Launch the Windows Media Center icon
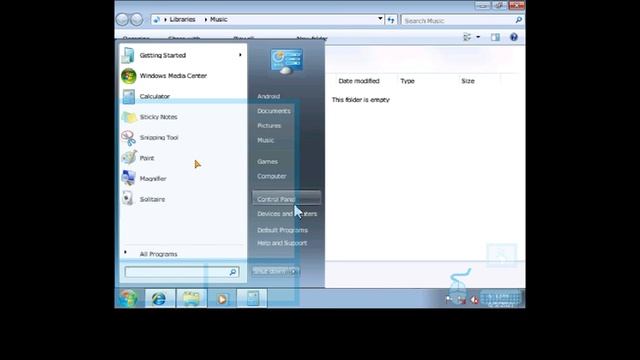 pos(129,76)
